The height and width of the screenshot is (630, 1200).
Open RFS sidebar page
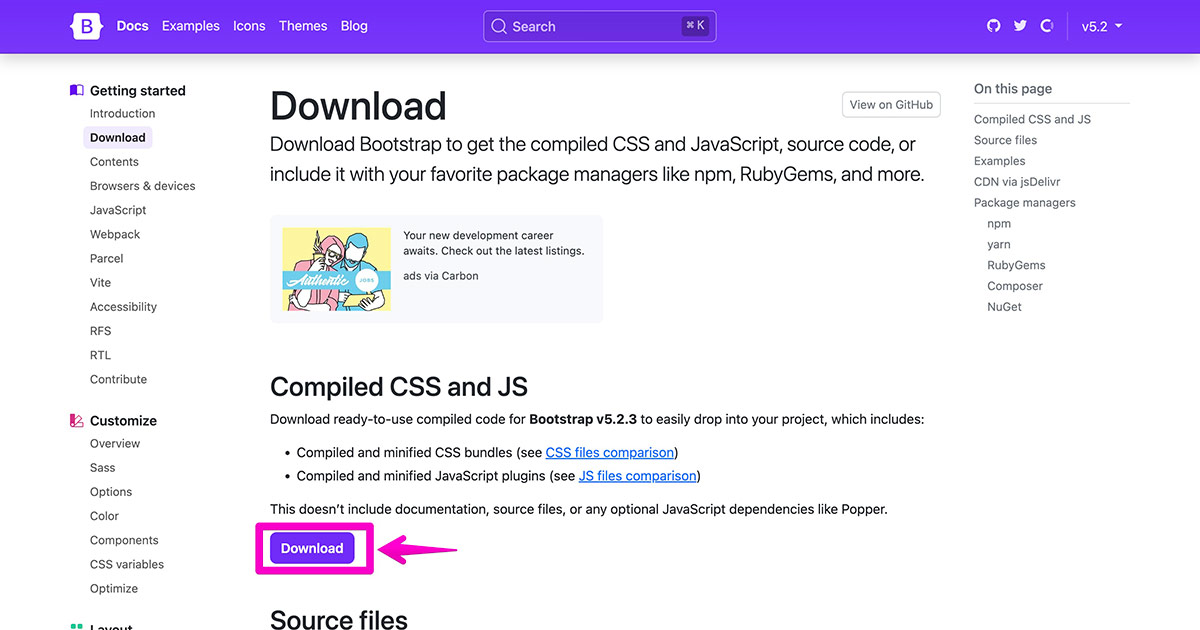pyautogui.click(x=101, y=331)
